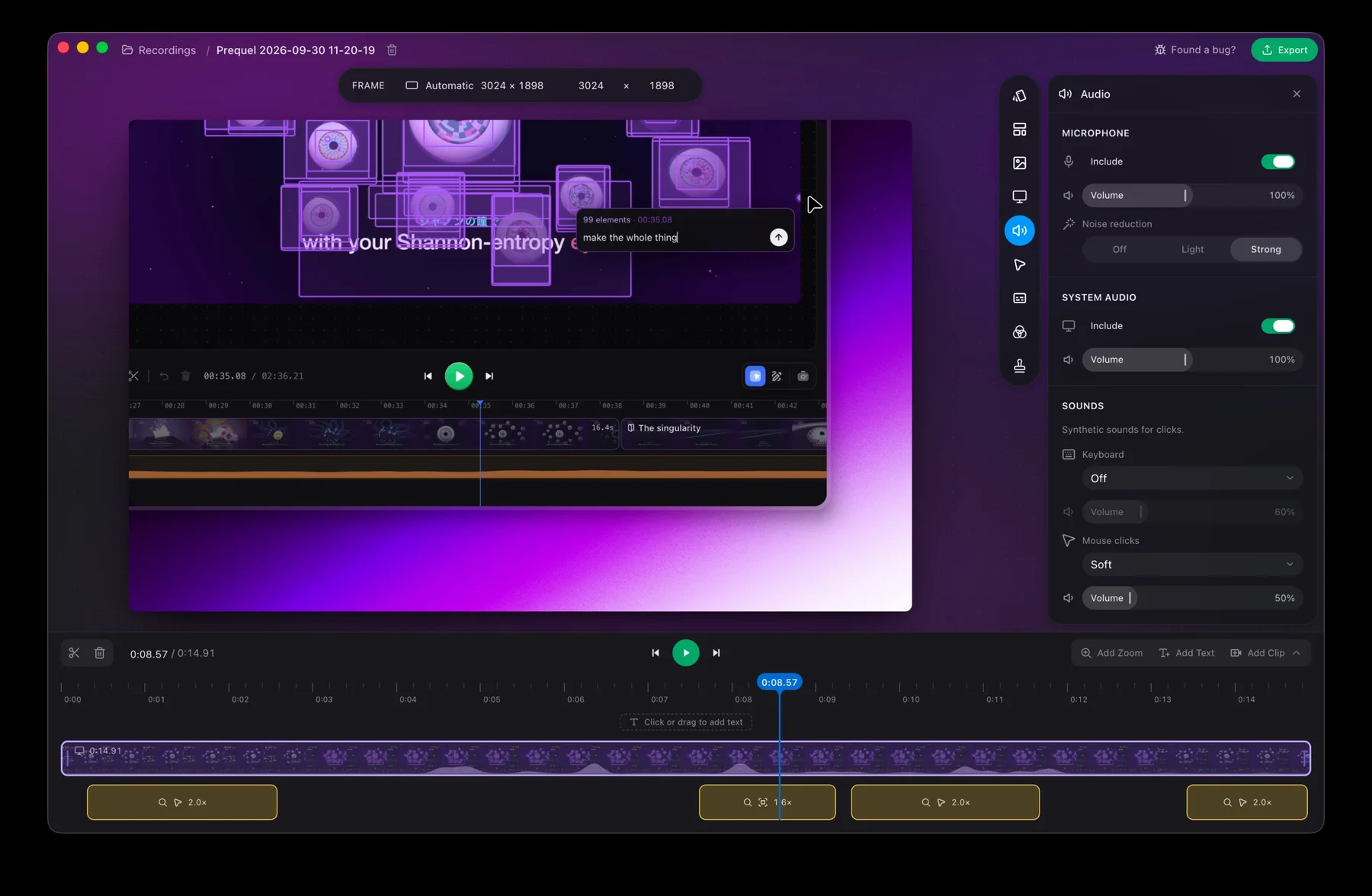Set noise reduction to Light
Viewport: 1372px width, 896px height.
[x=1192, y=249]
